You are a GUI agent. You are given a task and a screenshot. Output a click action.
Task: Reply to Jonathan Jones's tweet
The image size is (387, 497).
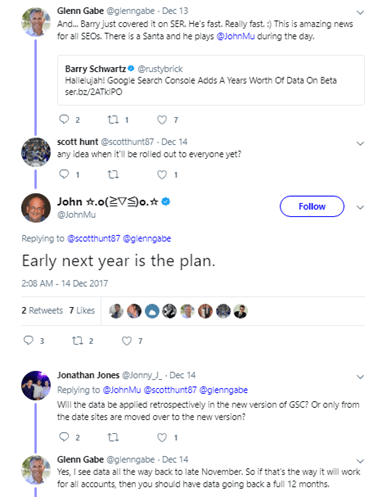[64, 437]
